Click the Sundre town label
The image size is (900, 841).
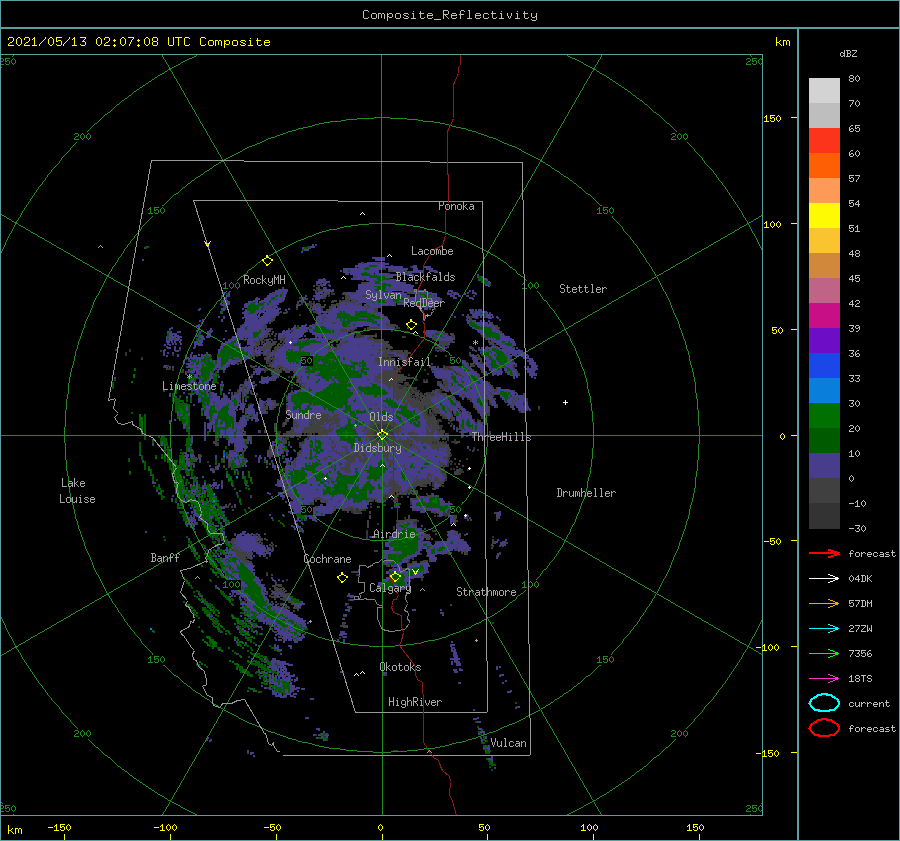pos(304,414)
